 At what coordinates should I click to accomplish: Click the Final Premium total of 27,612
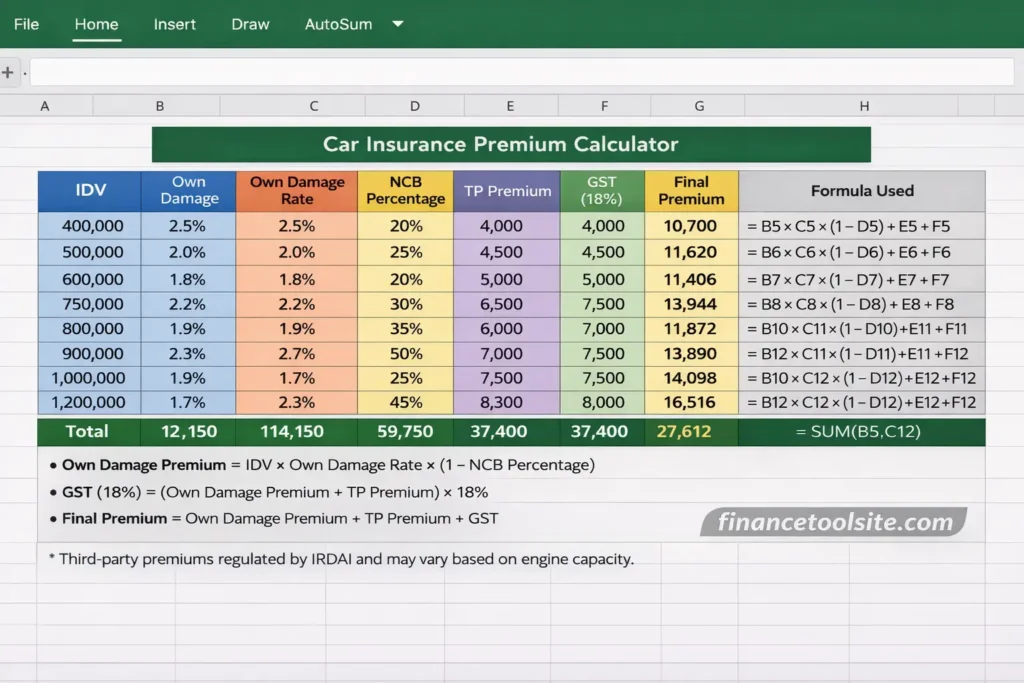coord(691,432)
